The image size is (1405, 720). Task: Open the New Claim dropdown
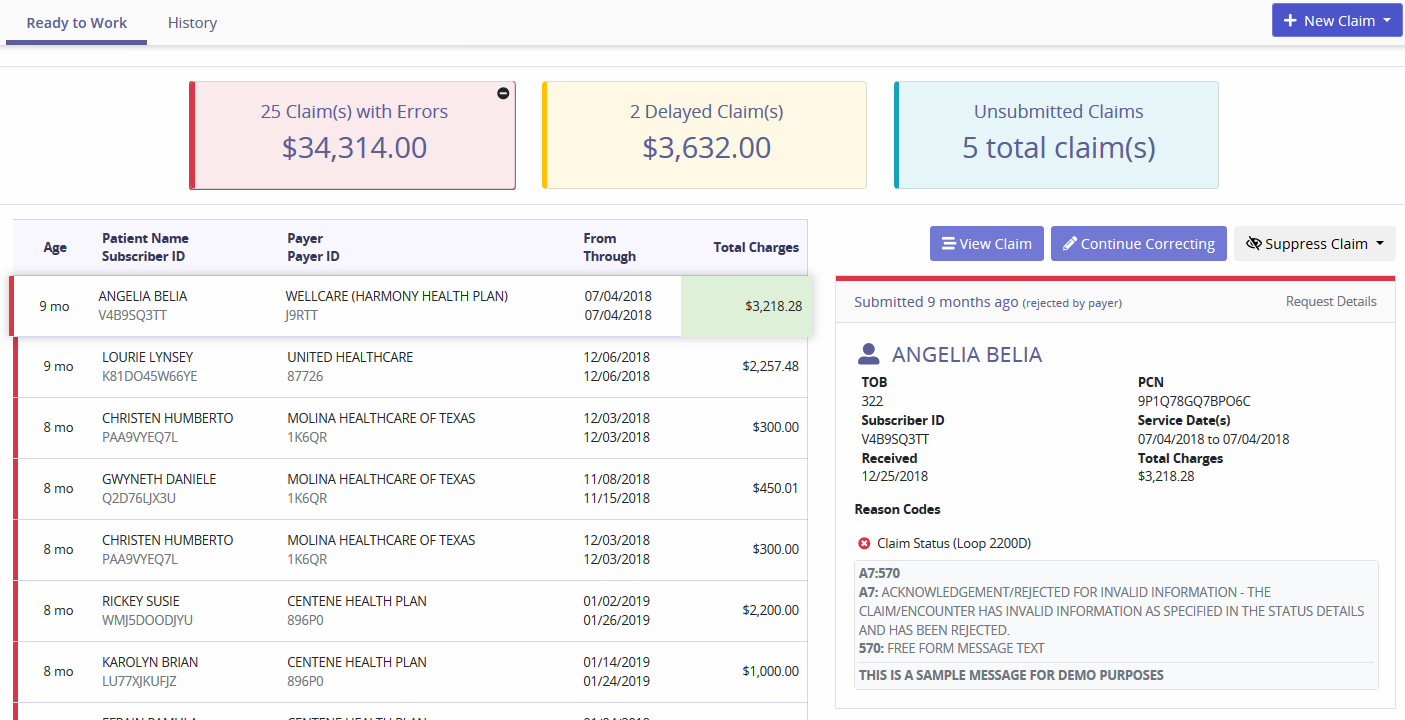click(x=1386, y=20)
